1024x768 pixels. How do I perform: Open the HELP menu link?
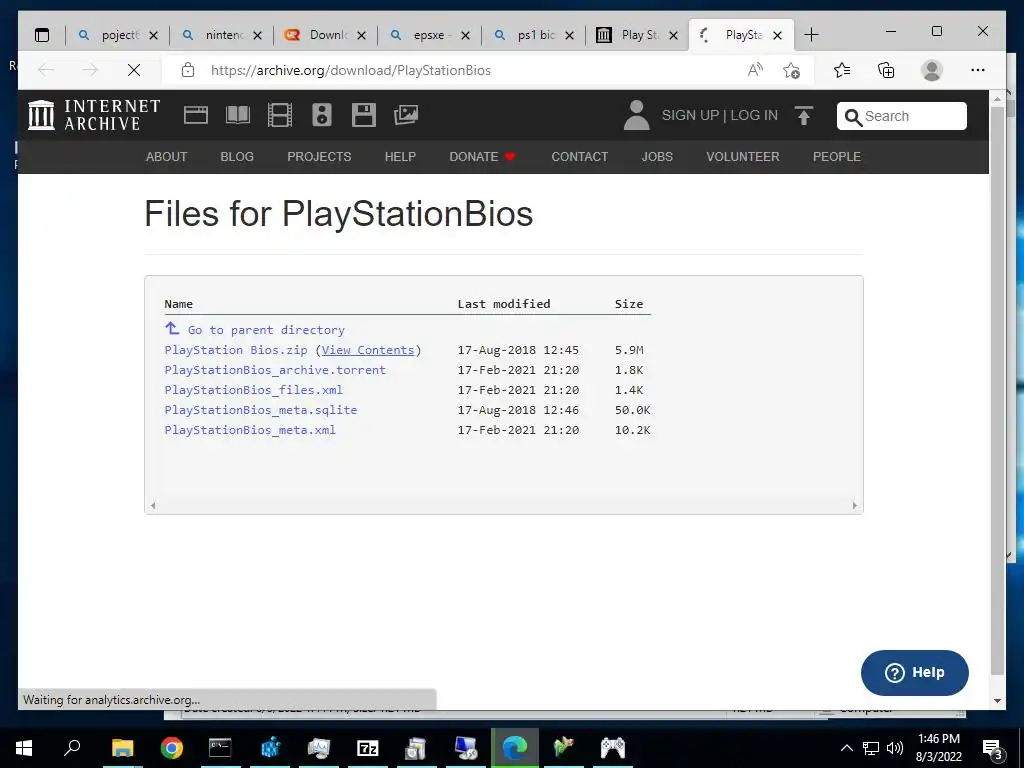(400, 157)
